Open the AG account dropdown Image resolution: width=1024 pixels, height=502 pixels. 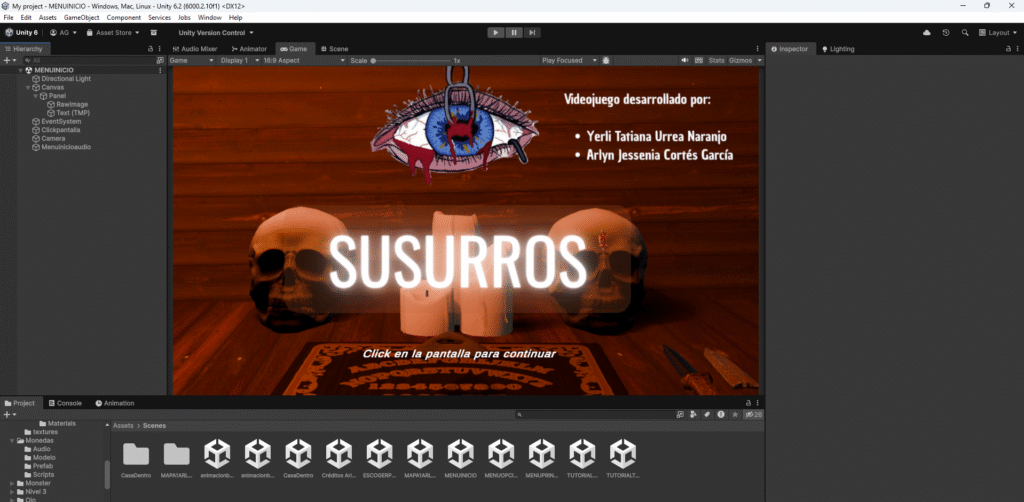tap(63, 33)
